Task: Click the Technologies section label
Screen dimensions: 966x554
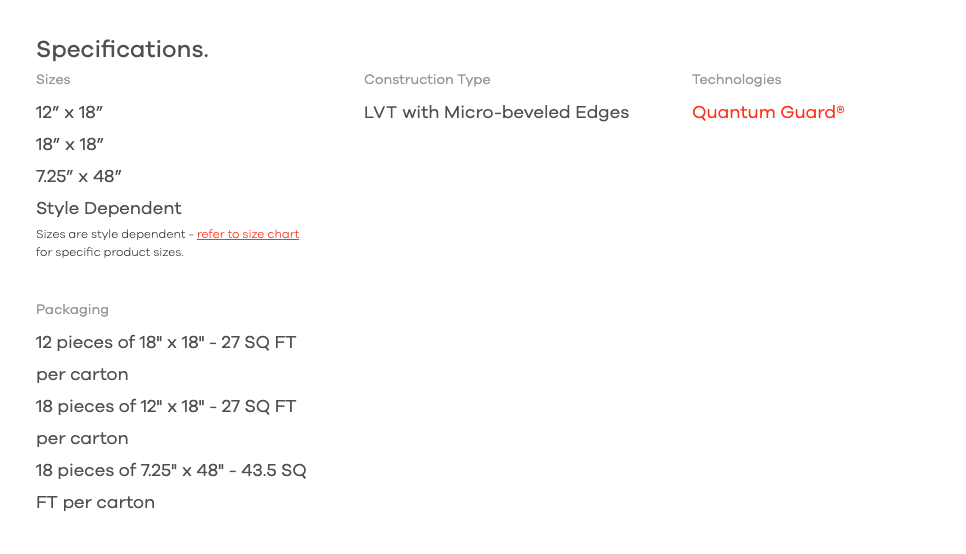Action: point(736,79)
